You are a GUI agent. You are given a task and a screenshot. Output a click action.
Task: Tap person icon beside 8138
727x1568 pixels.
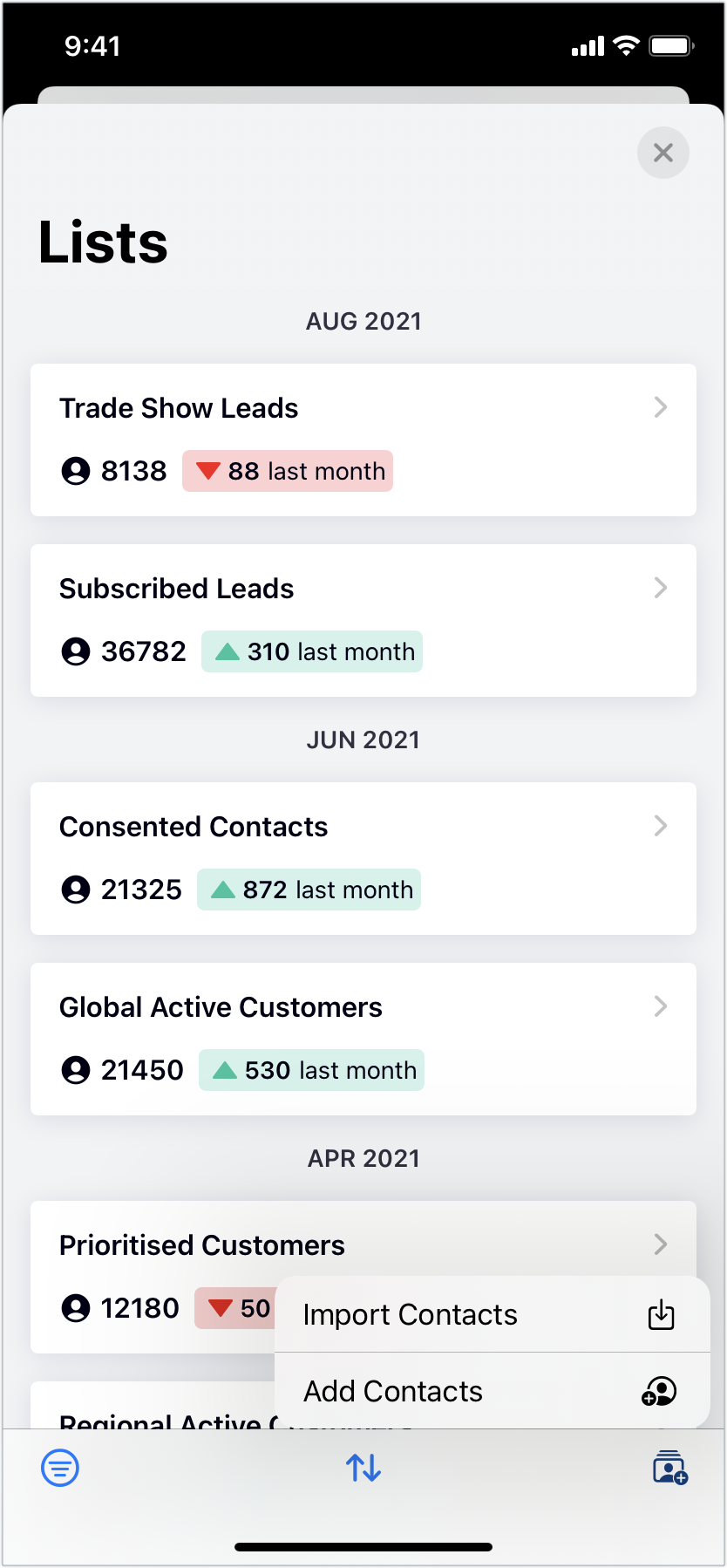pos(76,471)
